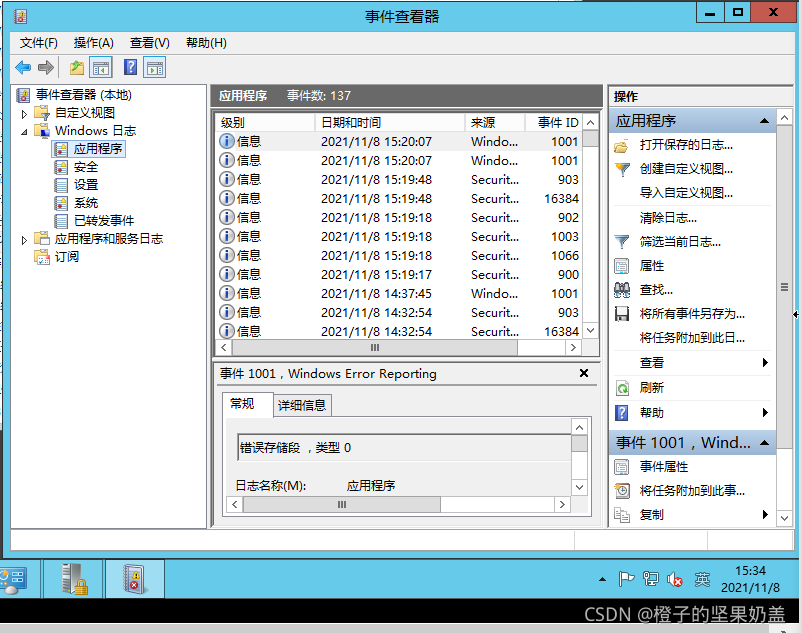
Task: Click the Up One Level folder icon
Action: coord(77,68)
